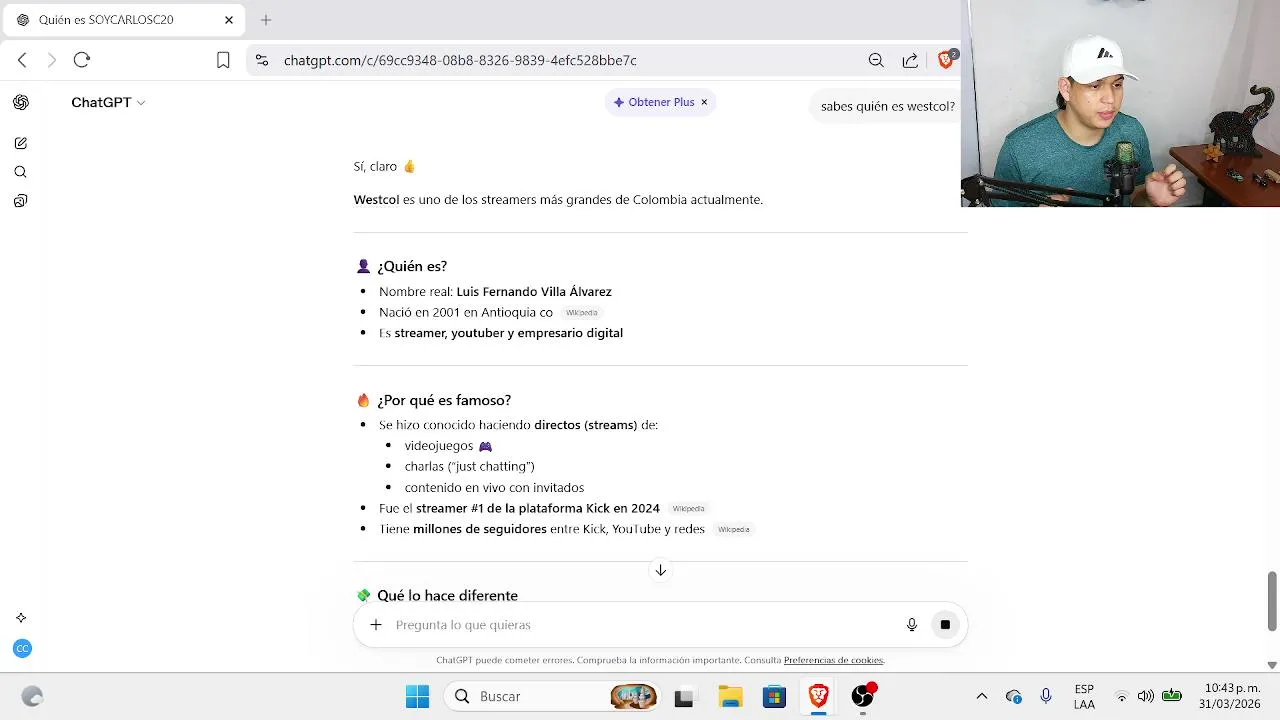Dismiss the Obtener Plus banner
The height and width of the screenshot is (720, 1280).
coord(704,102)
